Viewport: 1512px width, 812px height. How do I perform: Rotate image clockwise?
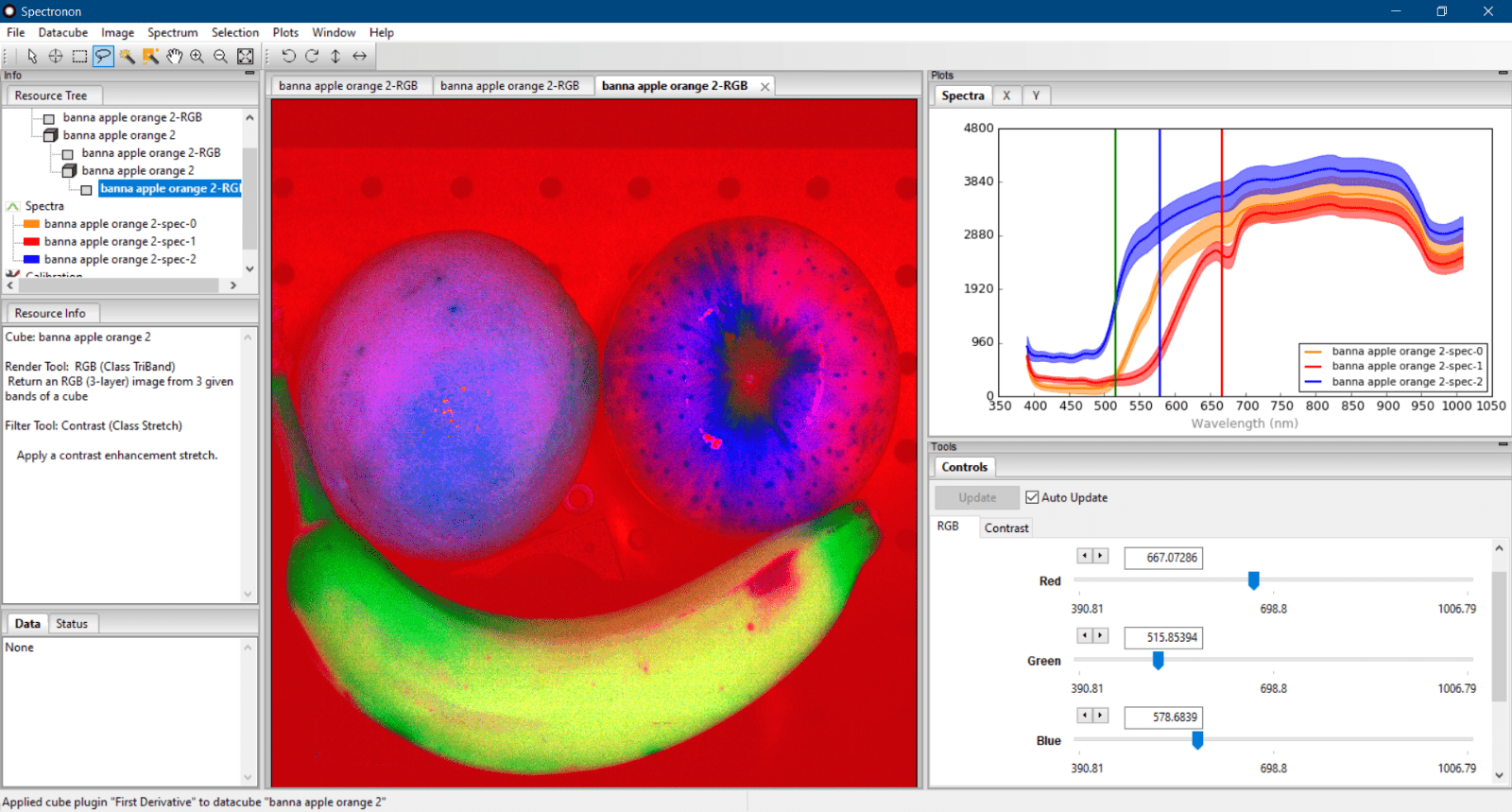click(x=312, y=57)
